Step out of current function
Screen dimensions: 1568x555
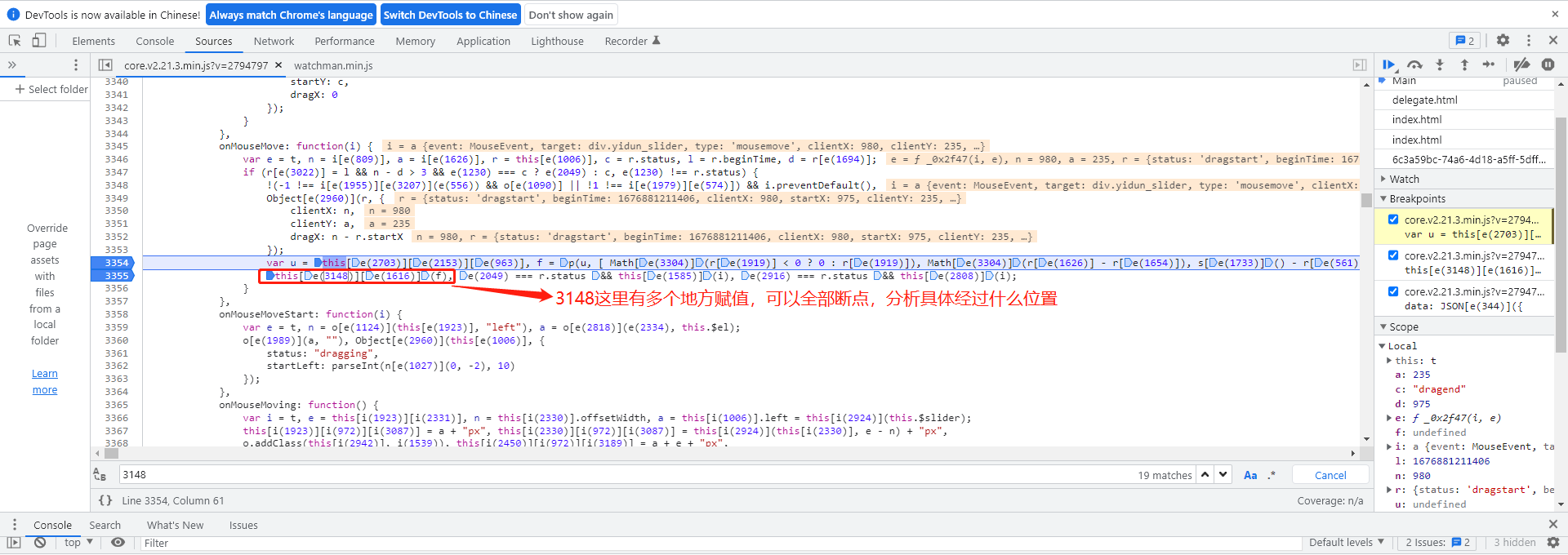(x=1464, y=64)
